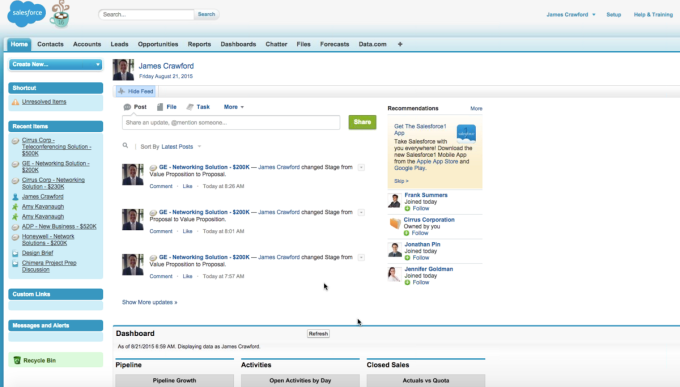
Task: Click the Salesforce cloud logo
Action: coord(26,13)
